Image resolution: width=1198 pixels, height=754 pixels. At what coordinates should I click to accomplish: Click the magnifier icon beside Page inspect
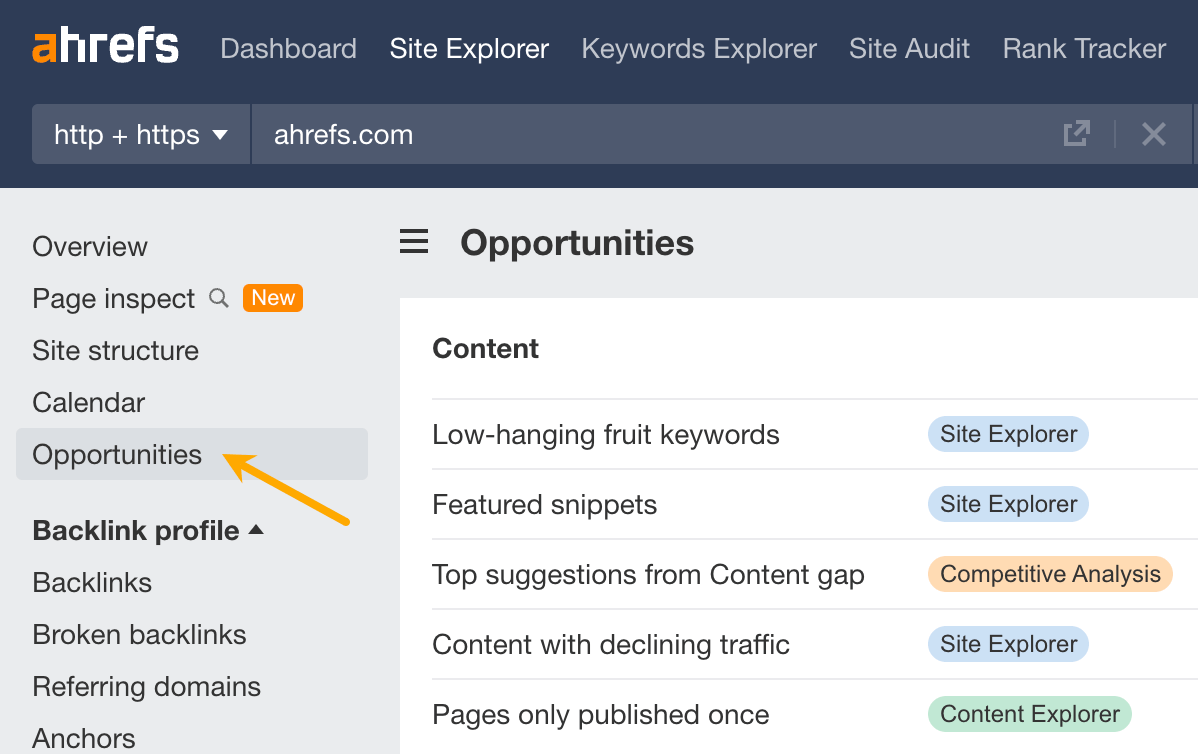(218, 298)
